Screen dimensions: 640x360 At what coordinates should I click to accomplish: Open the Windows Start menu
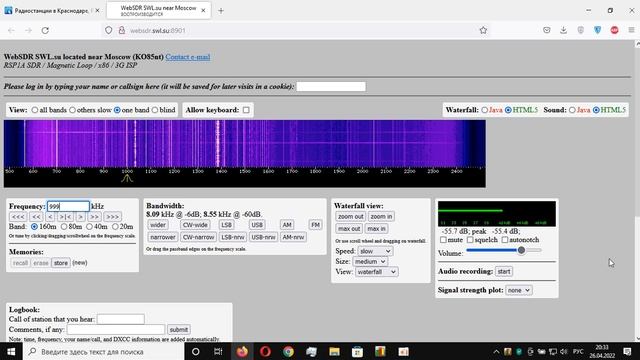click(11, 351)
